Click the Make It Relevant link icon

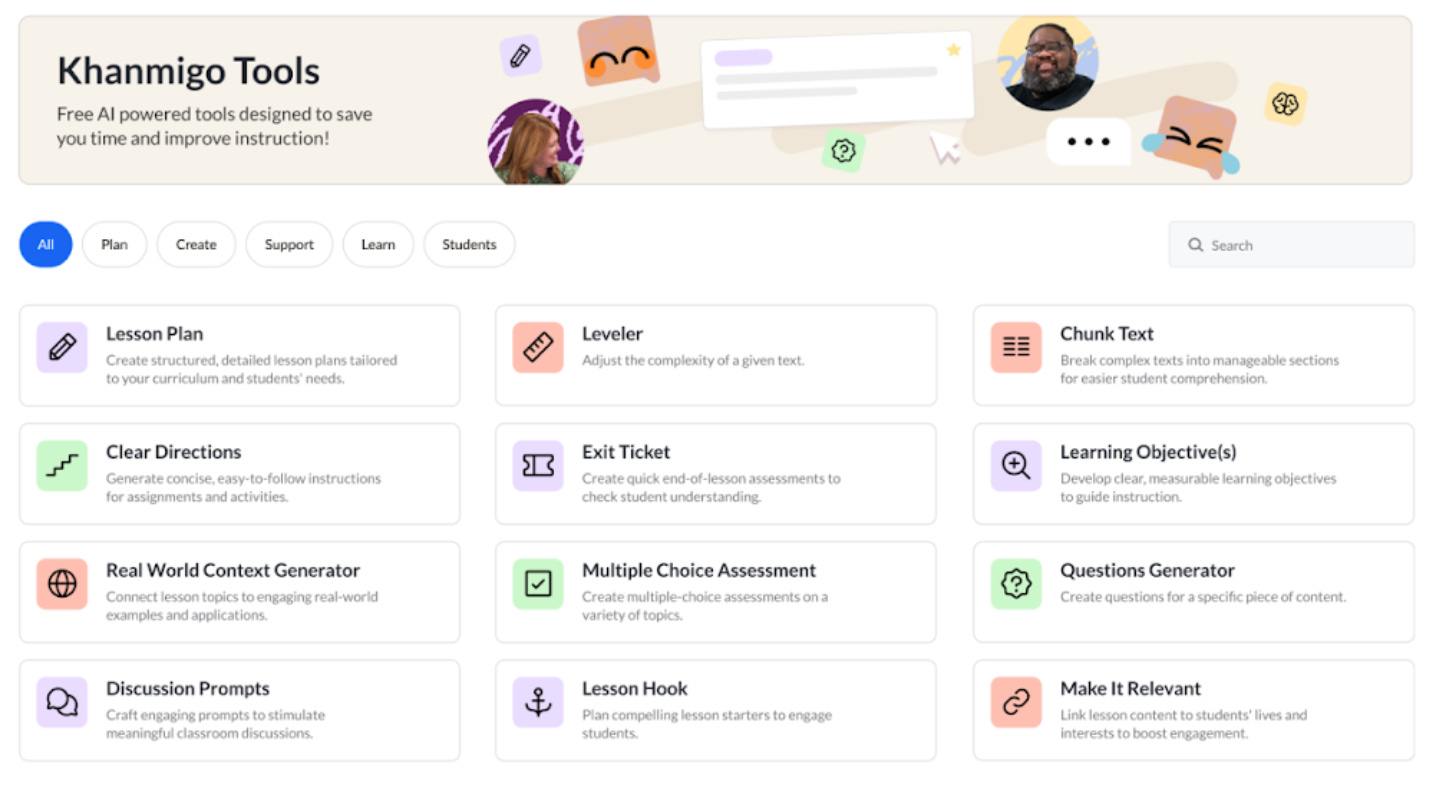(1016, 702)
